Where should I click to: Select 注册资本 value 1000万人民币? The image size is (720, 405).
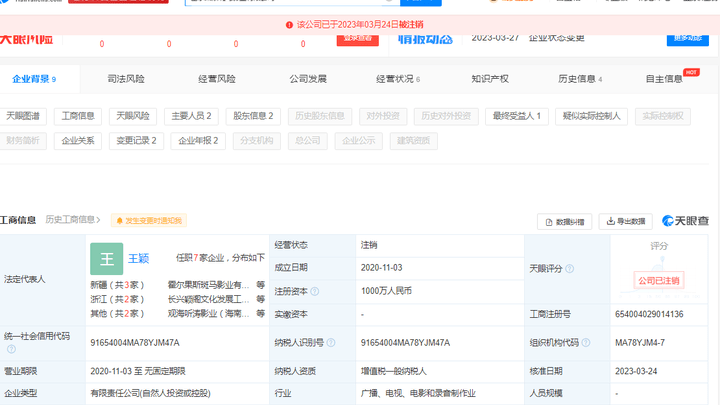tap(386, 291)
